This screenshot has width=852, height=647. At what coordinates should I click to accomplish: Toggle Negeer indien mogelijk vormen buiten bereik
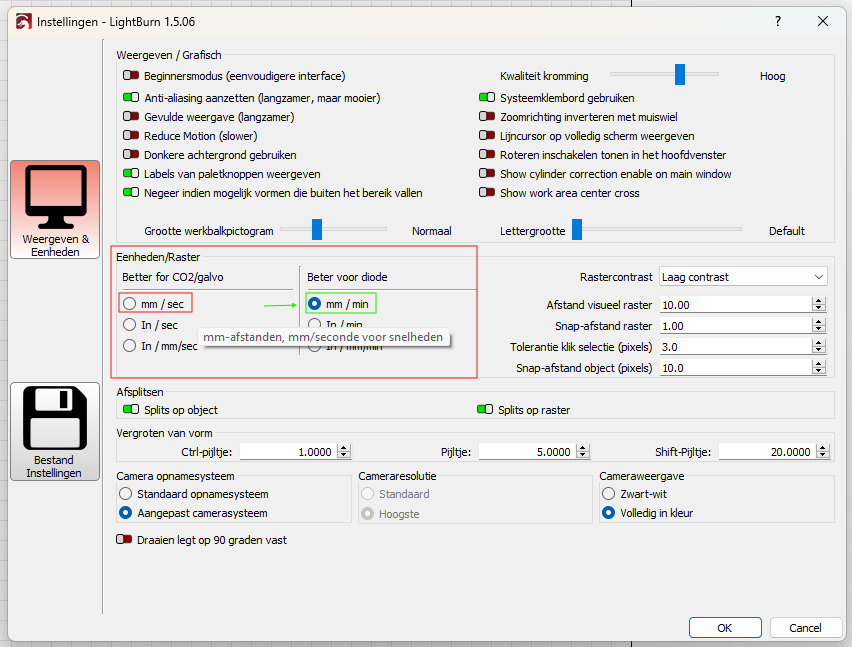pyautogui.click(x=130, y=192)
